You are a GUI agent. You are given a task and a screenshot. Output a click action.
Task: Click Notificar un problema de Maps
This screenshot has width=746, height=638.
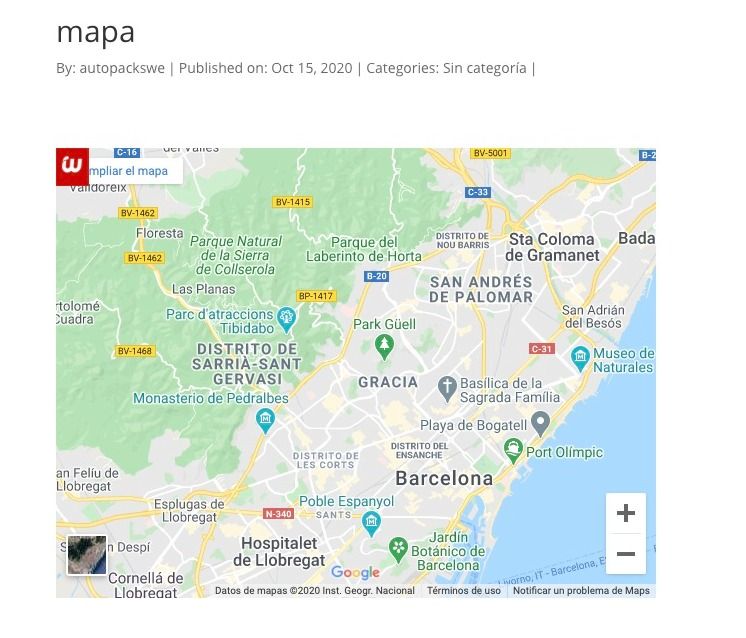[581, 590]
